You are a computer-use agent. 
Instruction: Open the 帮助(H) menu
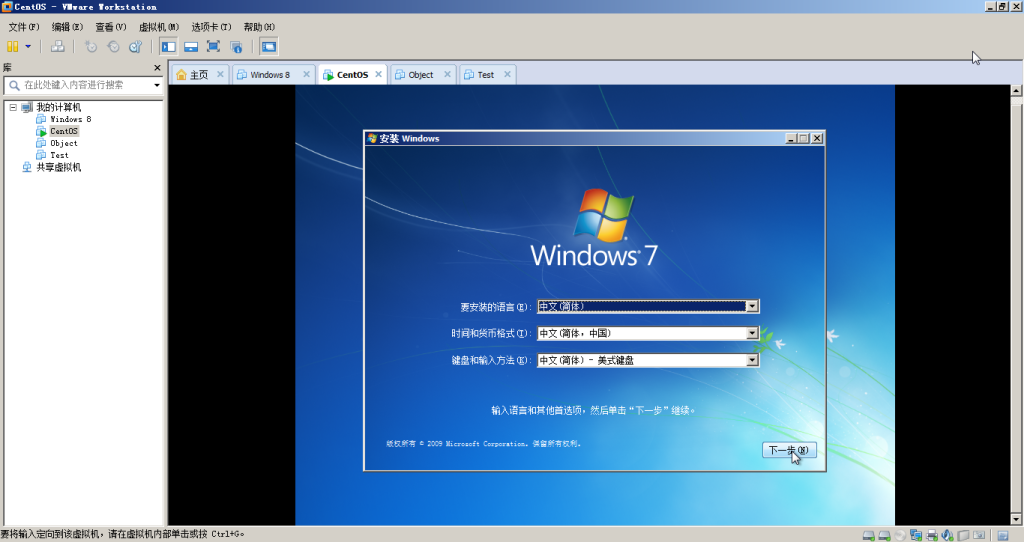point(259,27)
